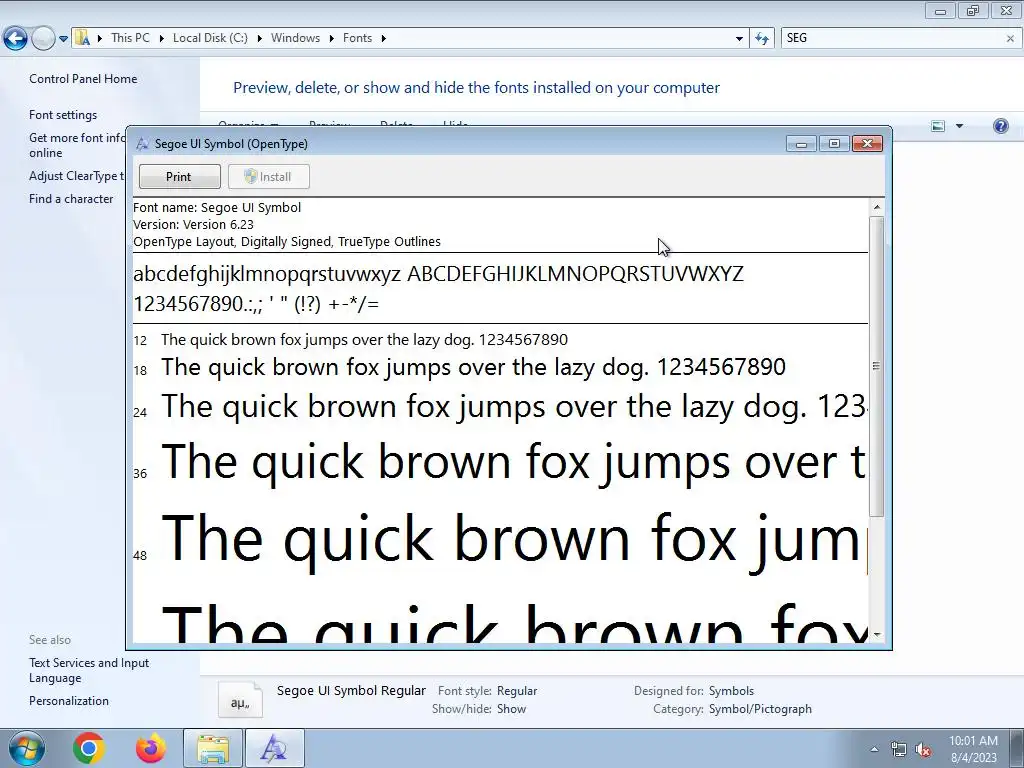Expand the arrow after Local Disk (C:)
Viewport: 1024px width, 768px height.
[x=259, y=39]
